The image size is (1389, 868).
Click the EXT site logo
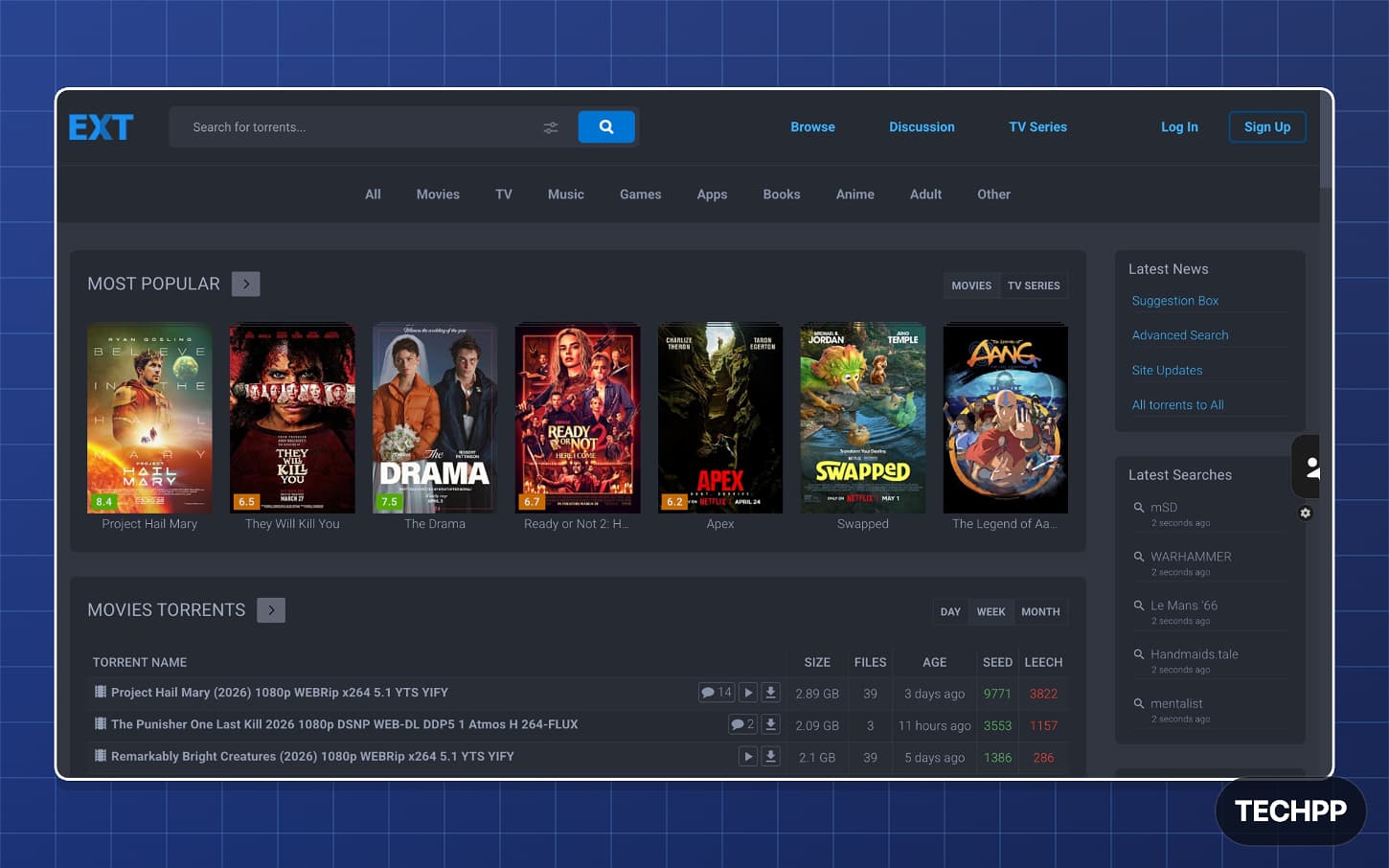pyautogui.click(x=101, y=127)
